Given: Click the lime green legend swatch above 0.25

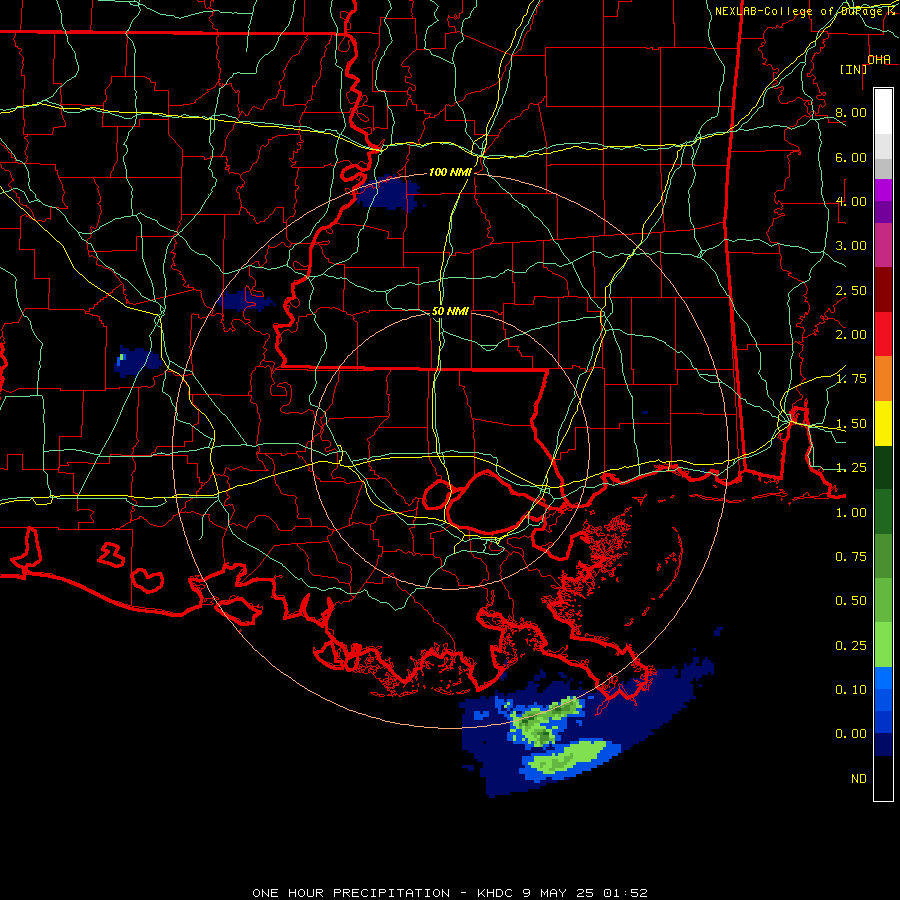Looking at the screenshot, I should point(883,645).
